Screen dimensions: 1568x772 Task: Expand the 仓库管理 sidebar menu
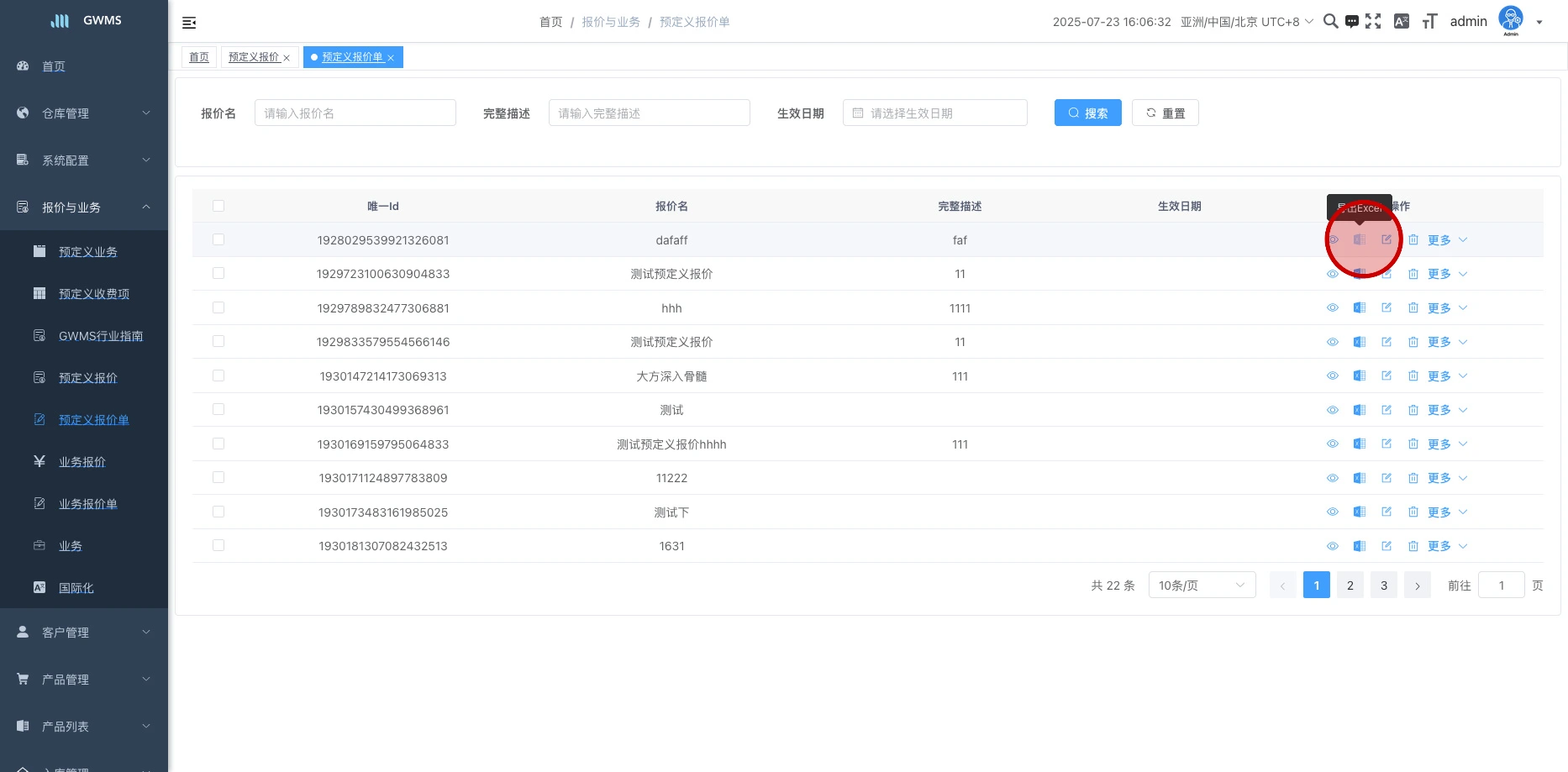point(84,113)
